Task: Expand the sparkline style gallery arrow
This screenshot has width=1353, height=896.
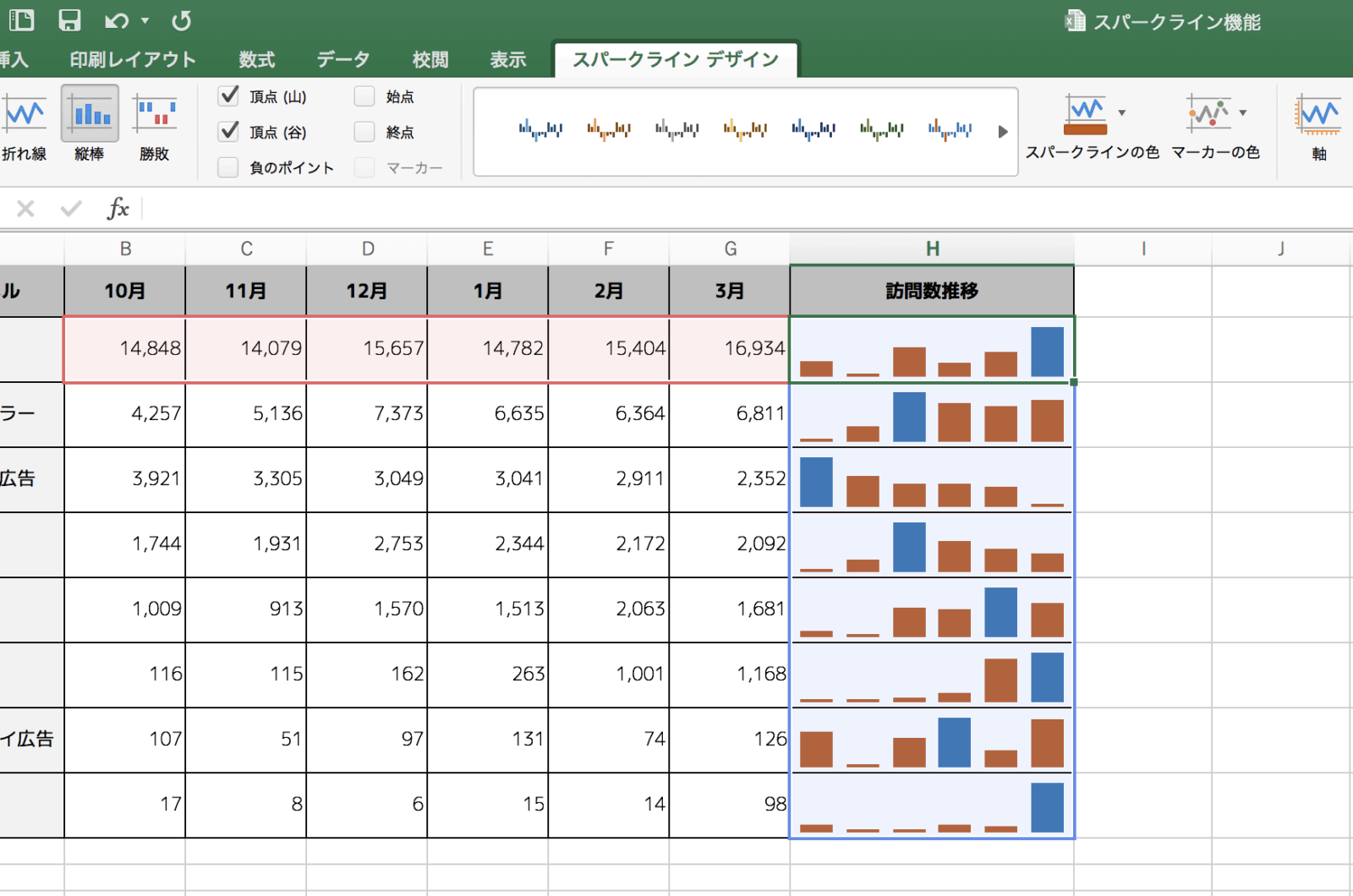Action: [x=1003, y=132]
